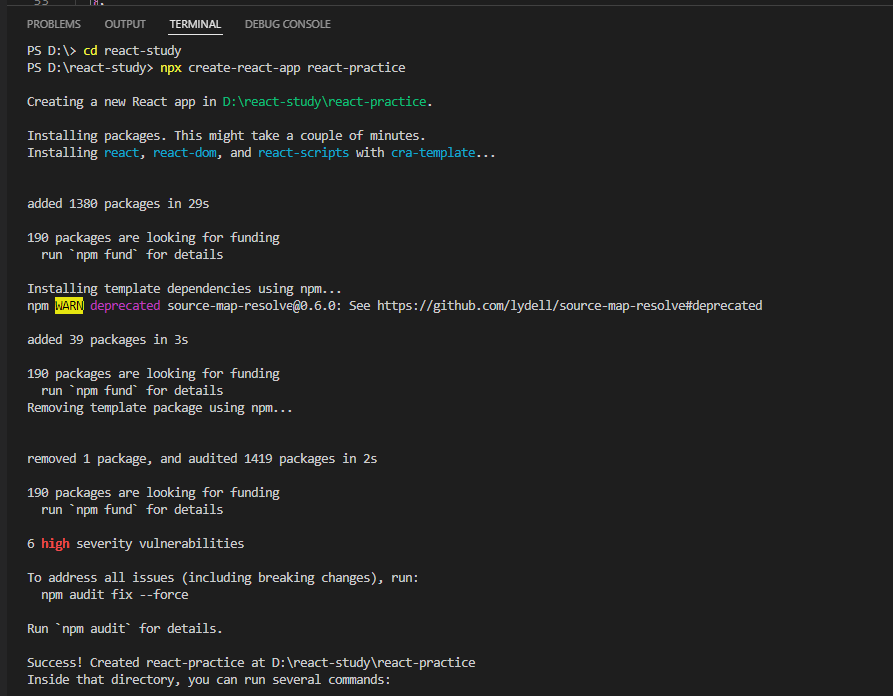893x696 pixels.
Task: Select the TERMINAL tab
Action: (x=195, y=24)
